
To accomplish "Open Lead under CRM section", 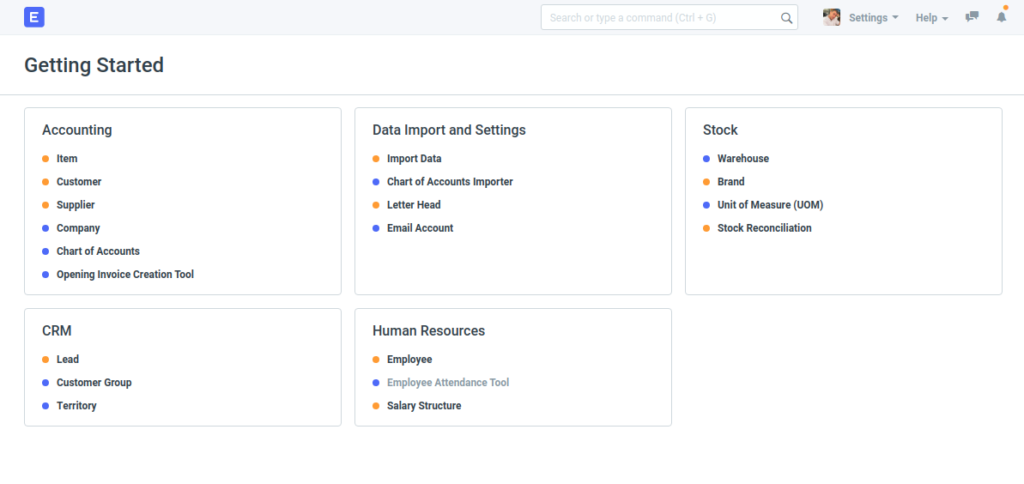I will coord(68,360).
